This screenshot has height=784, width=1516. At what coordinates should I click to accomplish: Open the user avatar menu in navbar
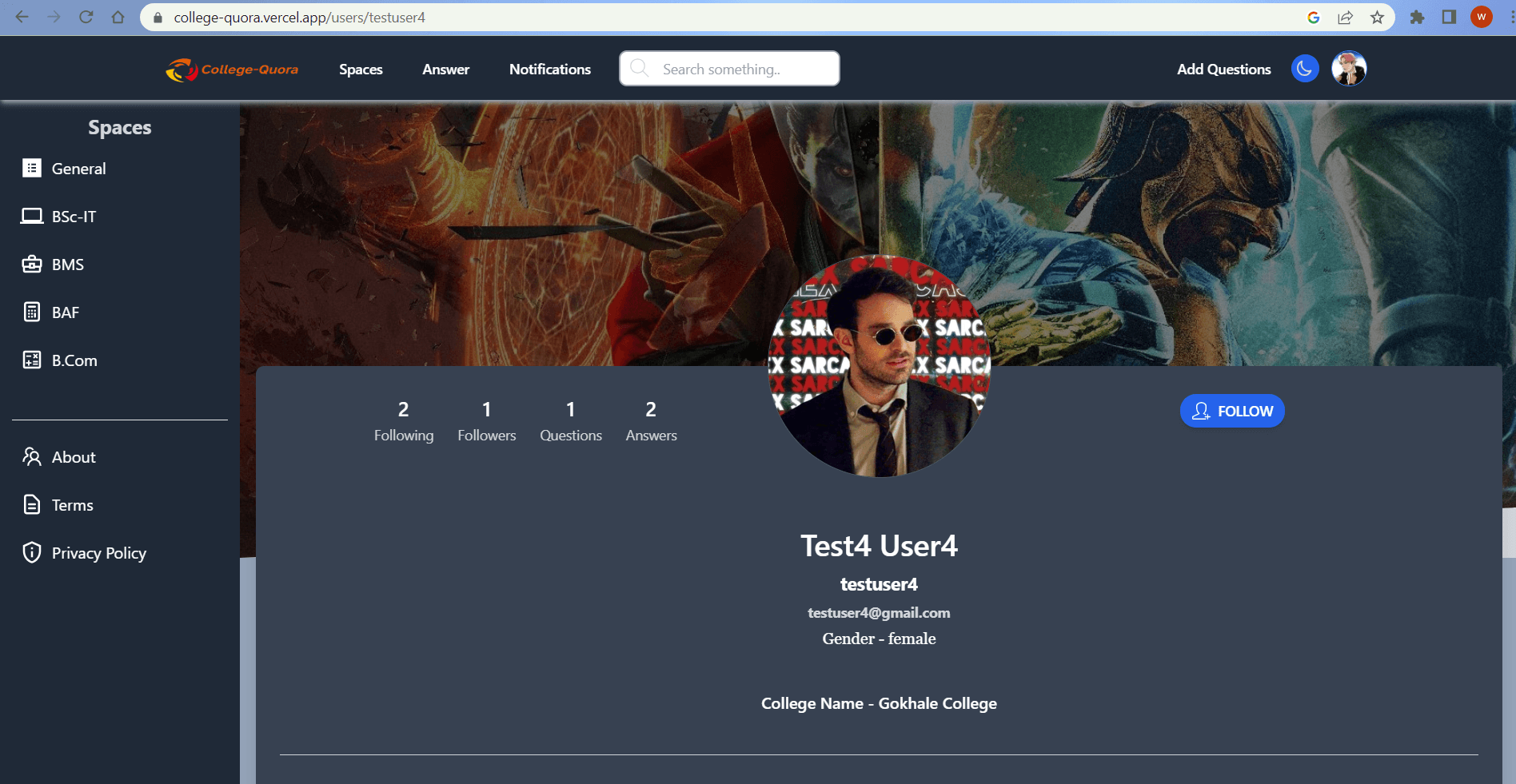click(x=1349, y=69)
